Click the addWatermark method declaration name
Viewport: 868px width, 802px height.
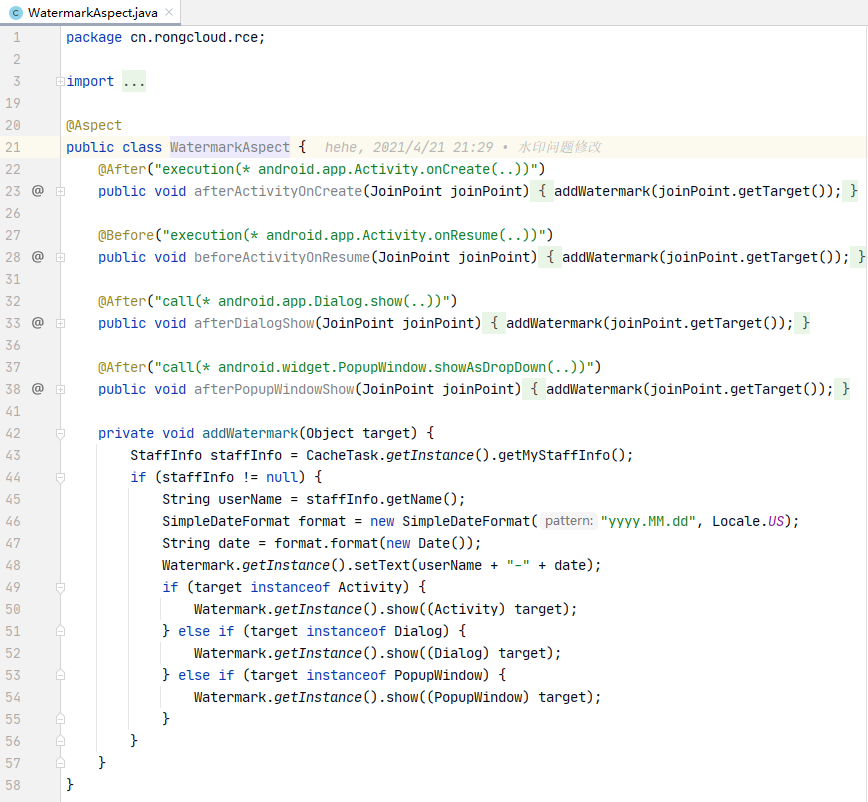(x=250, y=433)
